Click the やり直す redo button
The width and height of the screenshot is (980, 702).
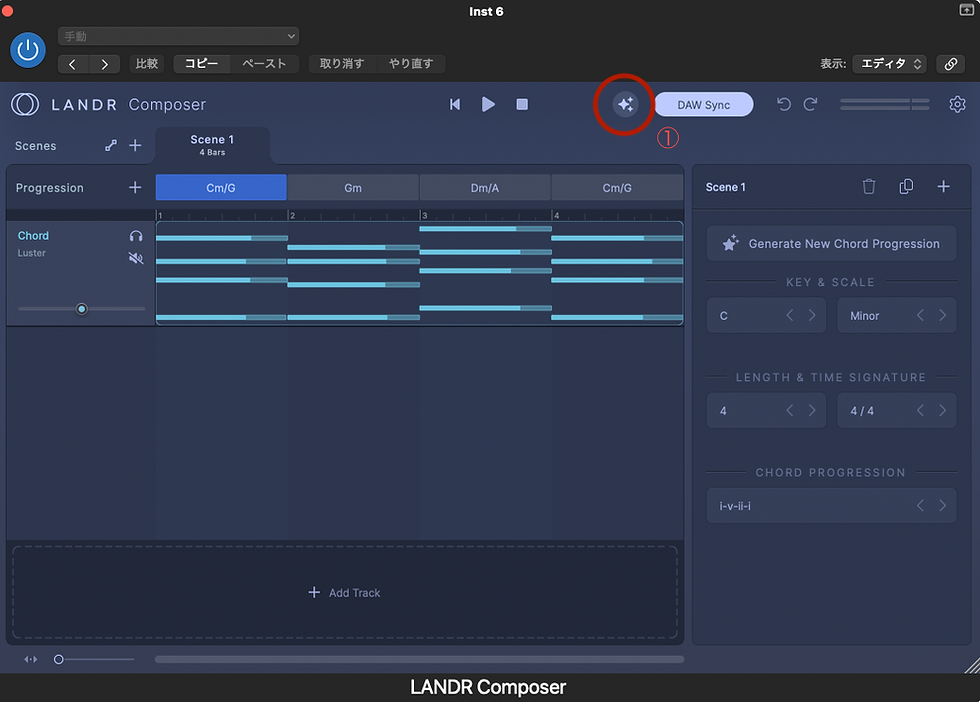pyautogui.click(x=411, y=64)
